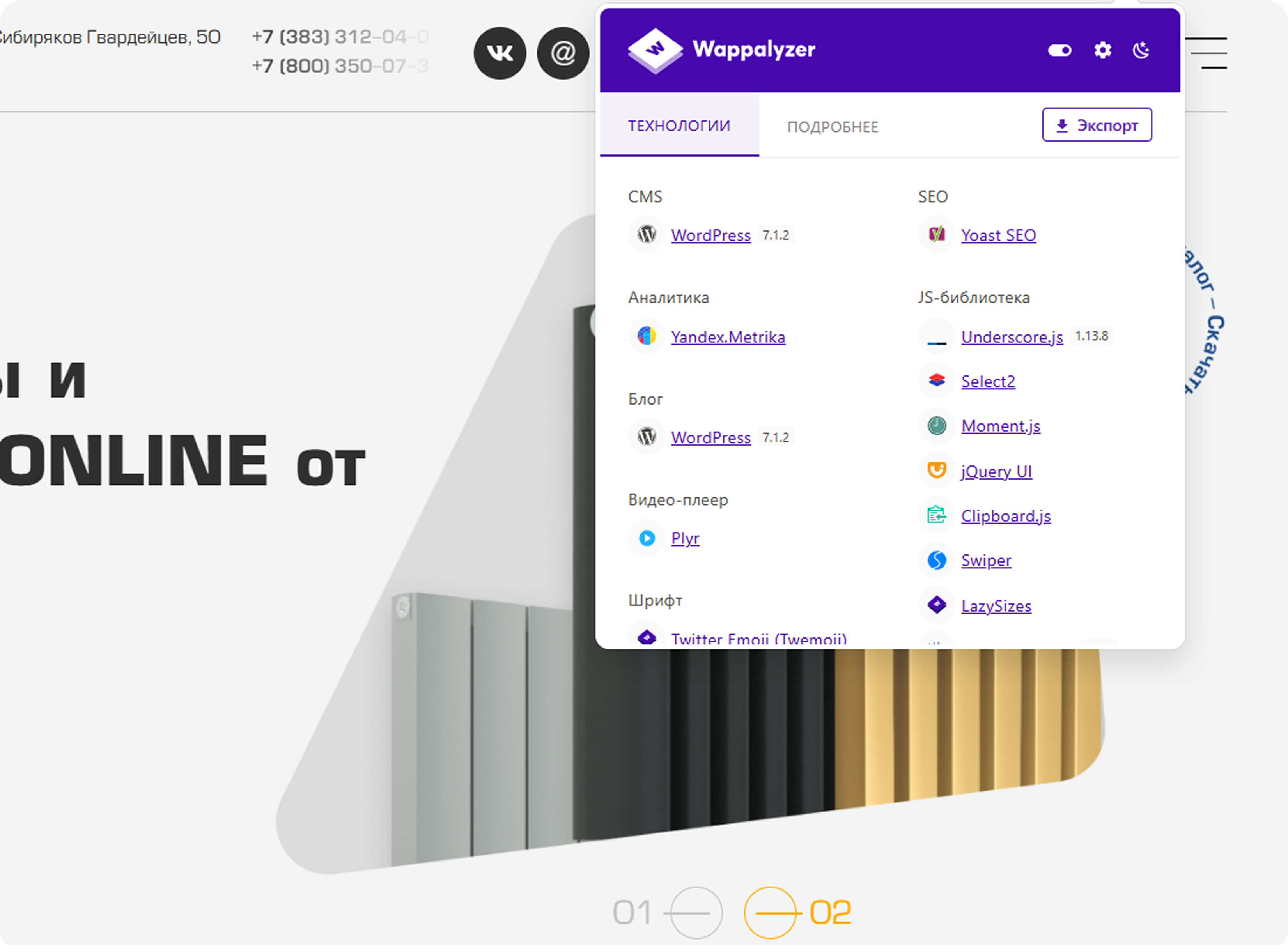Viewport: 1288px width, 952px height.
Task: Open the Yandex.Metrika link
Action: coord(728,337)
